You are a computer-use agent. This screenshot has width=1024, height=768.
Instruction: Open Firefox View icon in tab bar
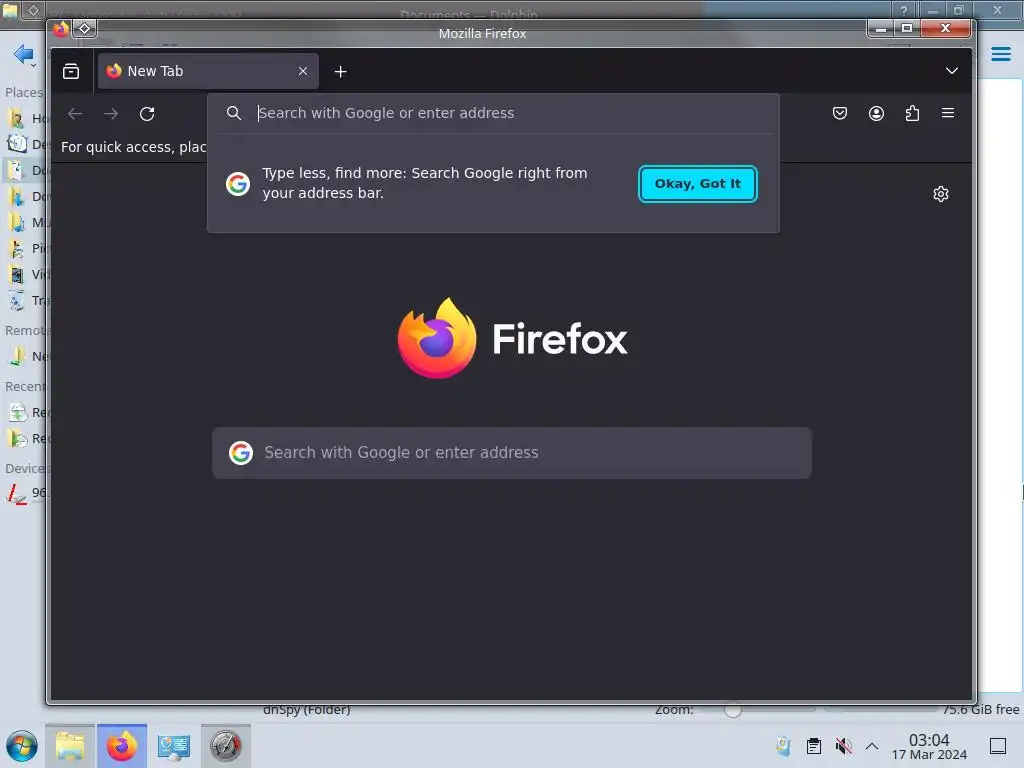pyautogui.click(x=71, y=71)
